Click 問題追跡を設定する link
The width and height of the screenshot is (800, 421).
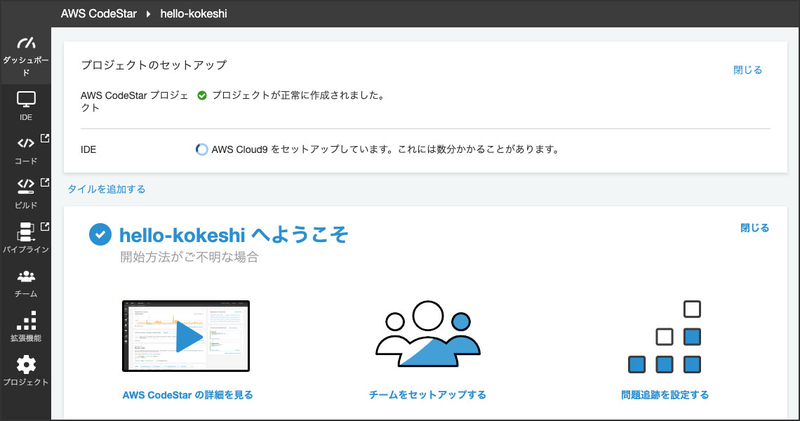coord(665,394)
